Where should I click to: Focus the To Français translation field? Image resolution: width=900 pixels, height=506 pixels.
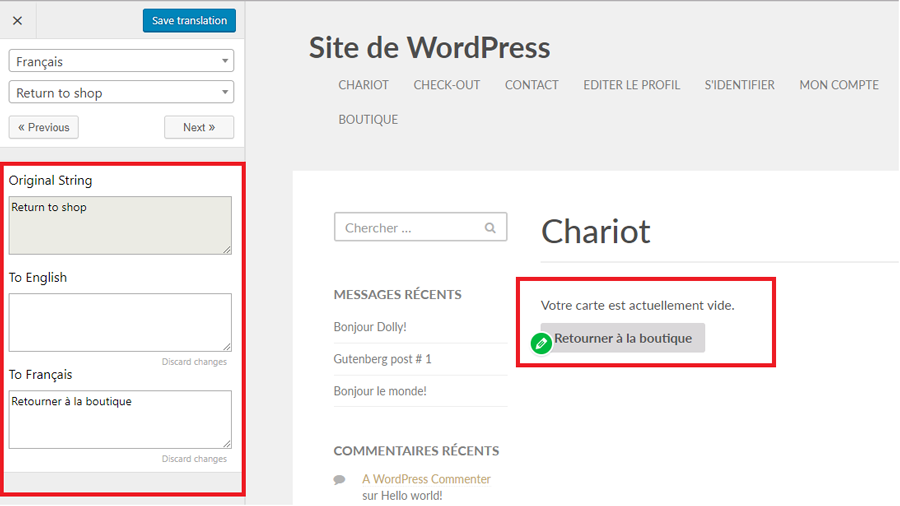coord(120,419)
